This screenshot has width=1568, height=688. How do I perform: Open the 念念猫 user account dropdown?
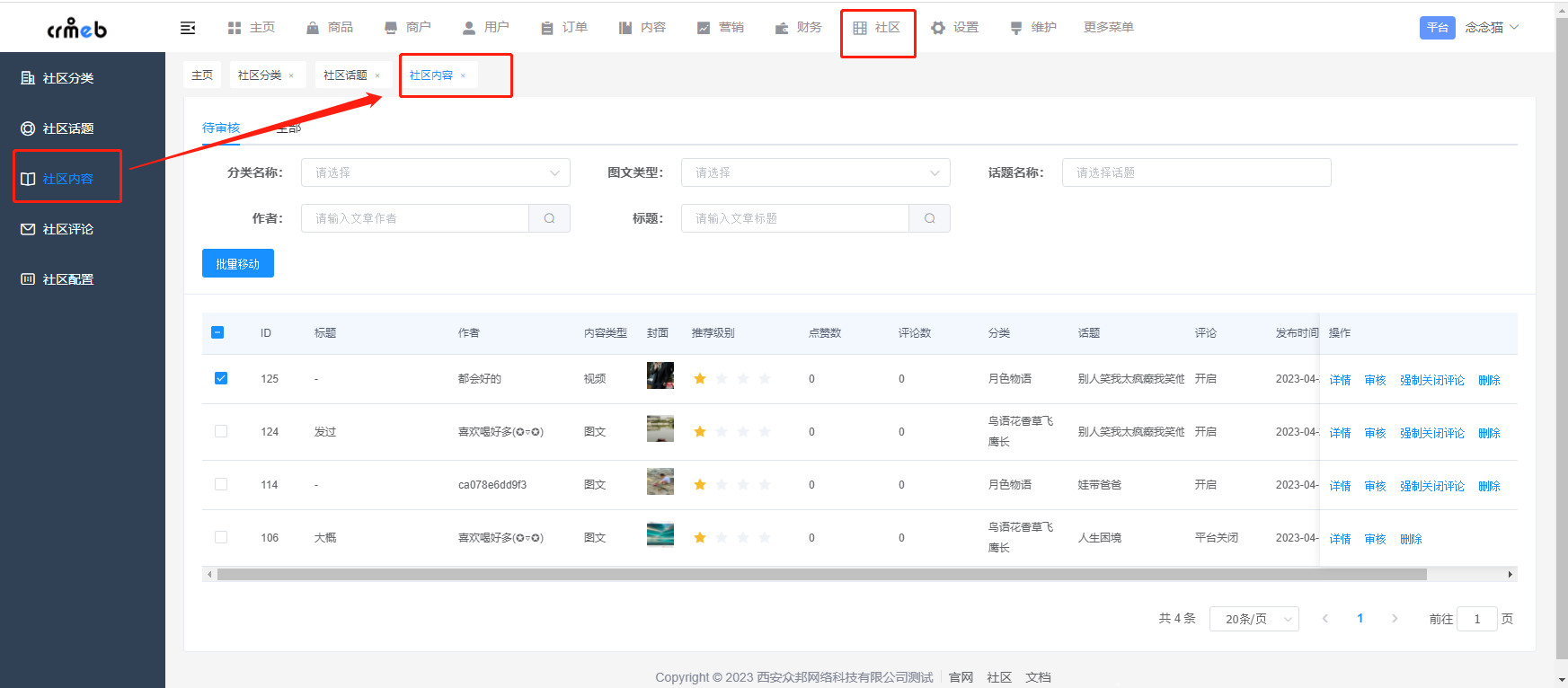click(1492, 28)
